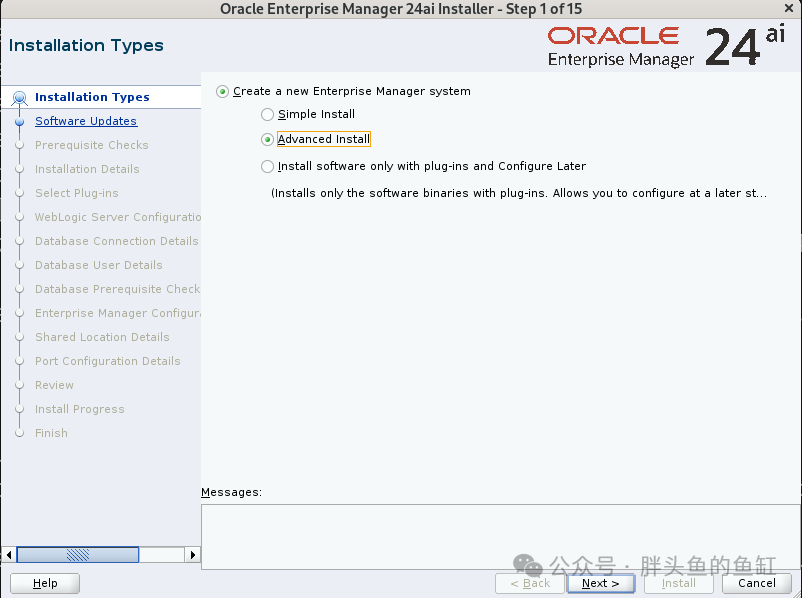The image size is (802, 598).
Task: Proceed with the Next button
Action: [x=600, y=583]
